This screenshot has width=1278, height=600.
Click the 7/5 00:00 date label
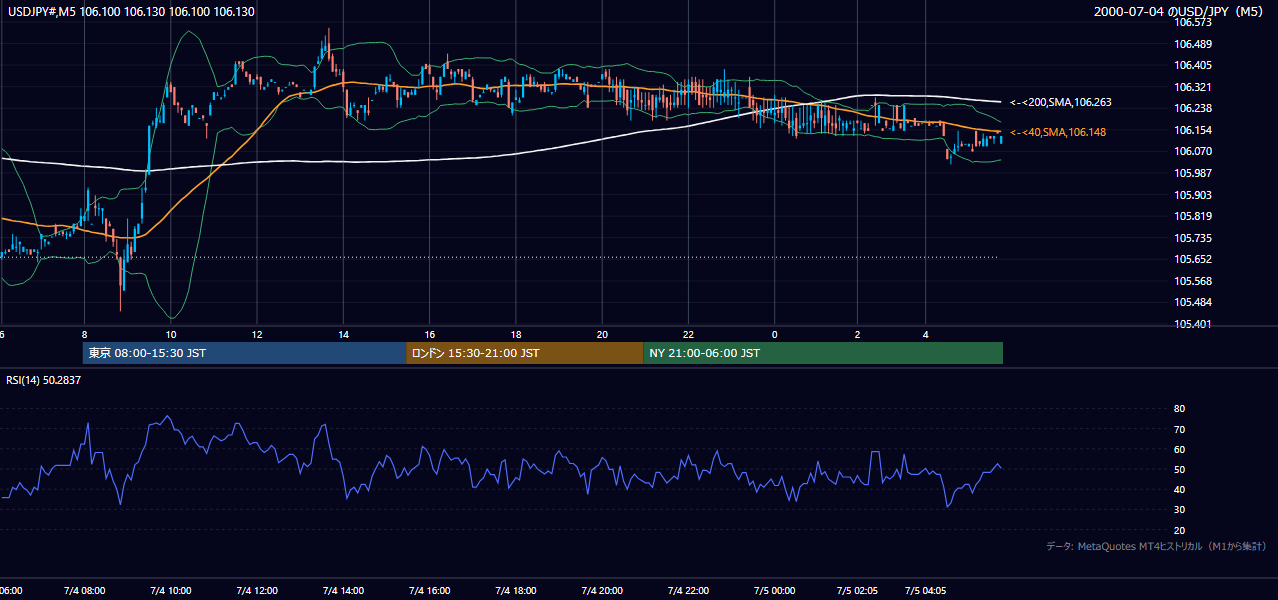click(774, 590)
